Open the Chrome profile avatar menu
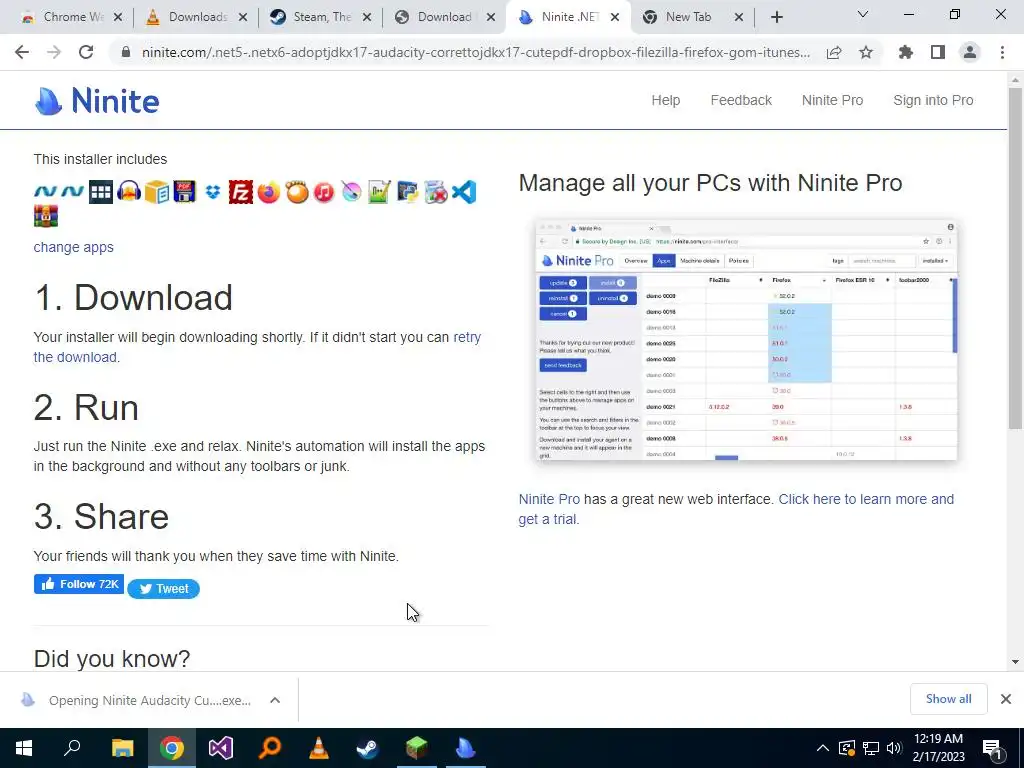 tap(970, 52)
